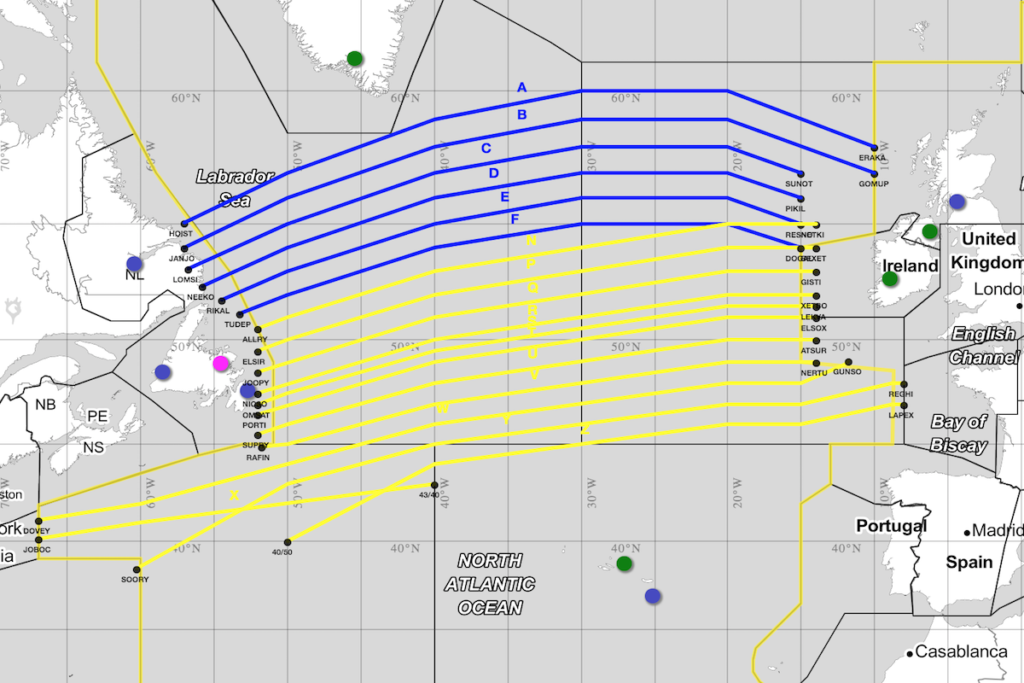Select the GOMUP waypoint dot
This screenshot has width=1024, height=683.
click(875, 174)
